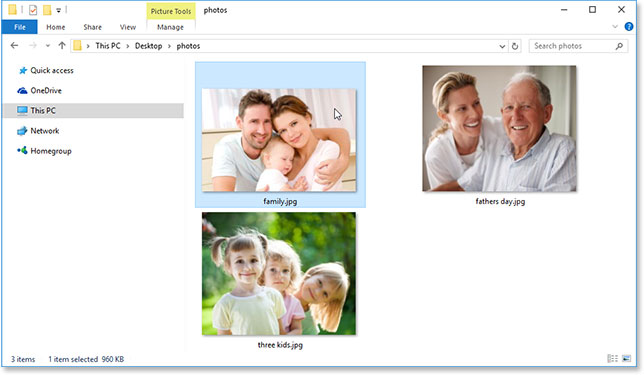Select the three kids.jpg thumbnail
Image resolution: width=644 pixels, height=375 pixels.
[x=279, y=274]
